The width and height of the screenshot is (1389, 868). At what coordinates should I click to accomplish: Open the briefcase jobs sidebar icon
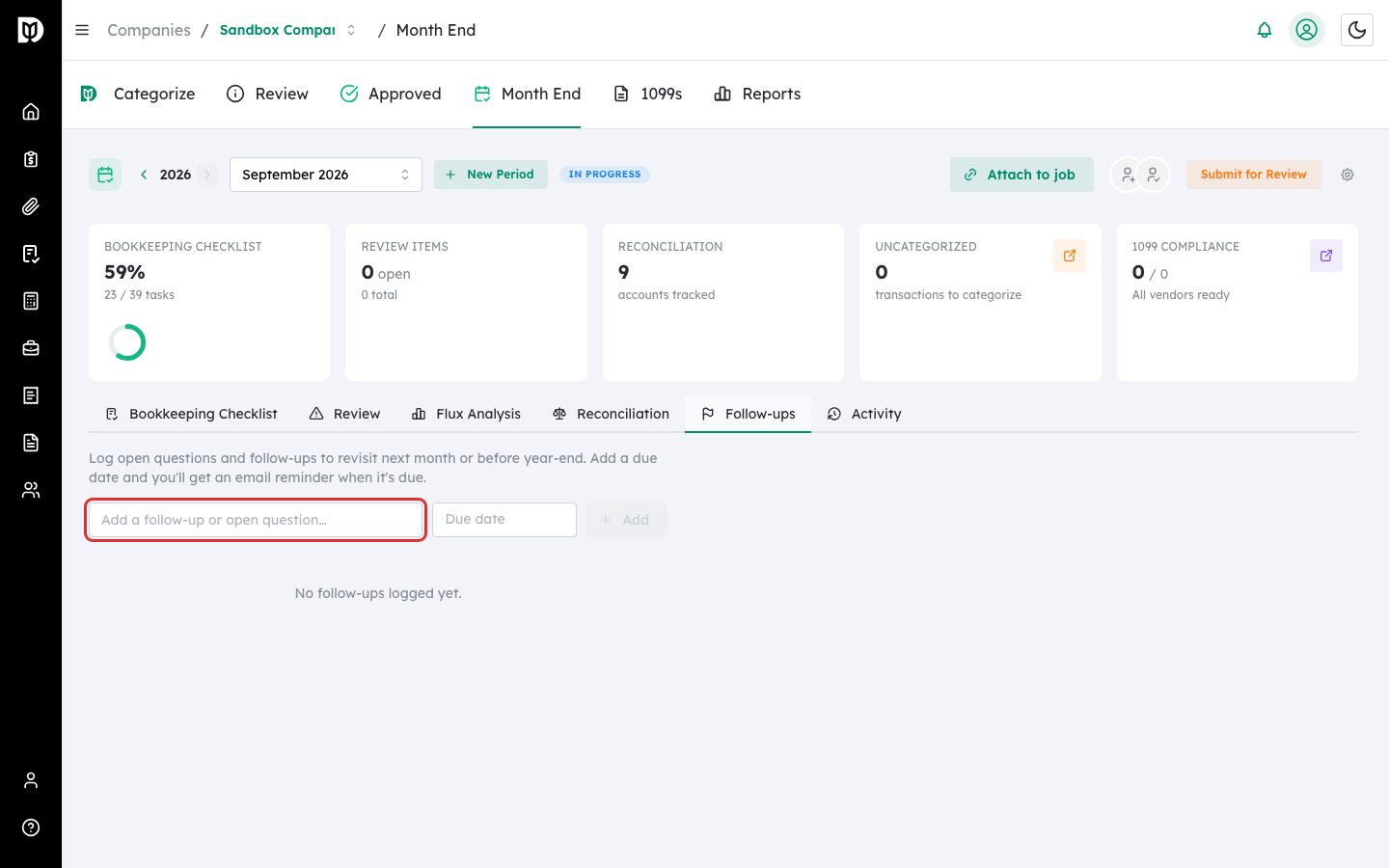pos(31,348)
